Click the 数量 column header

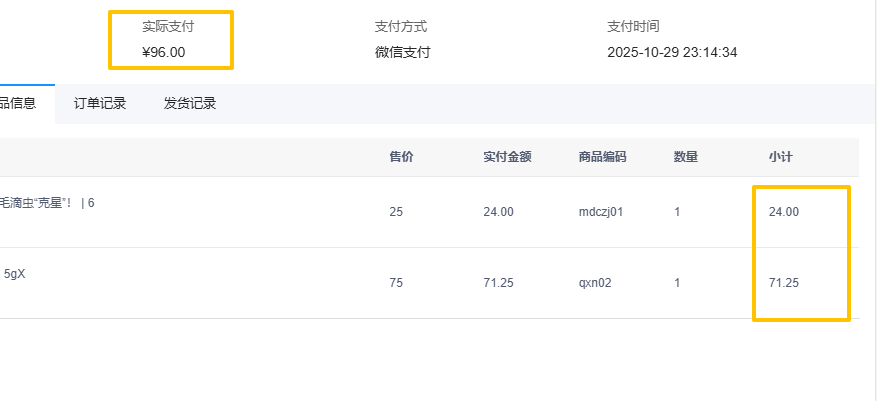point(686,157)
